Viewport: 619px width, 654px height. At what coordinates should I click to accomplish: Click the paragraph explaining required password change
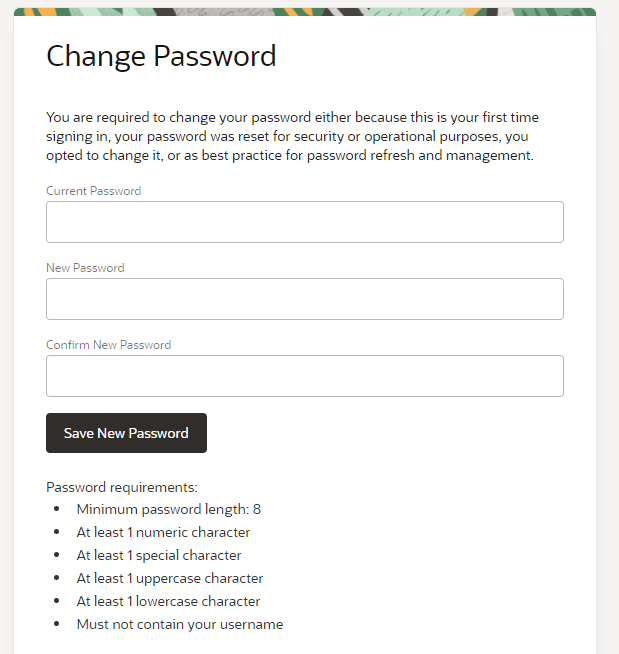point(292,136)
